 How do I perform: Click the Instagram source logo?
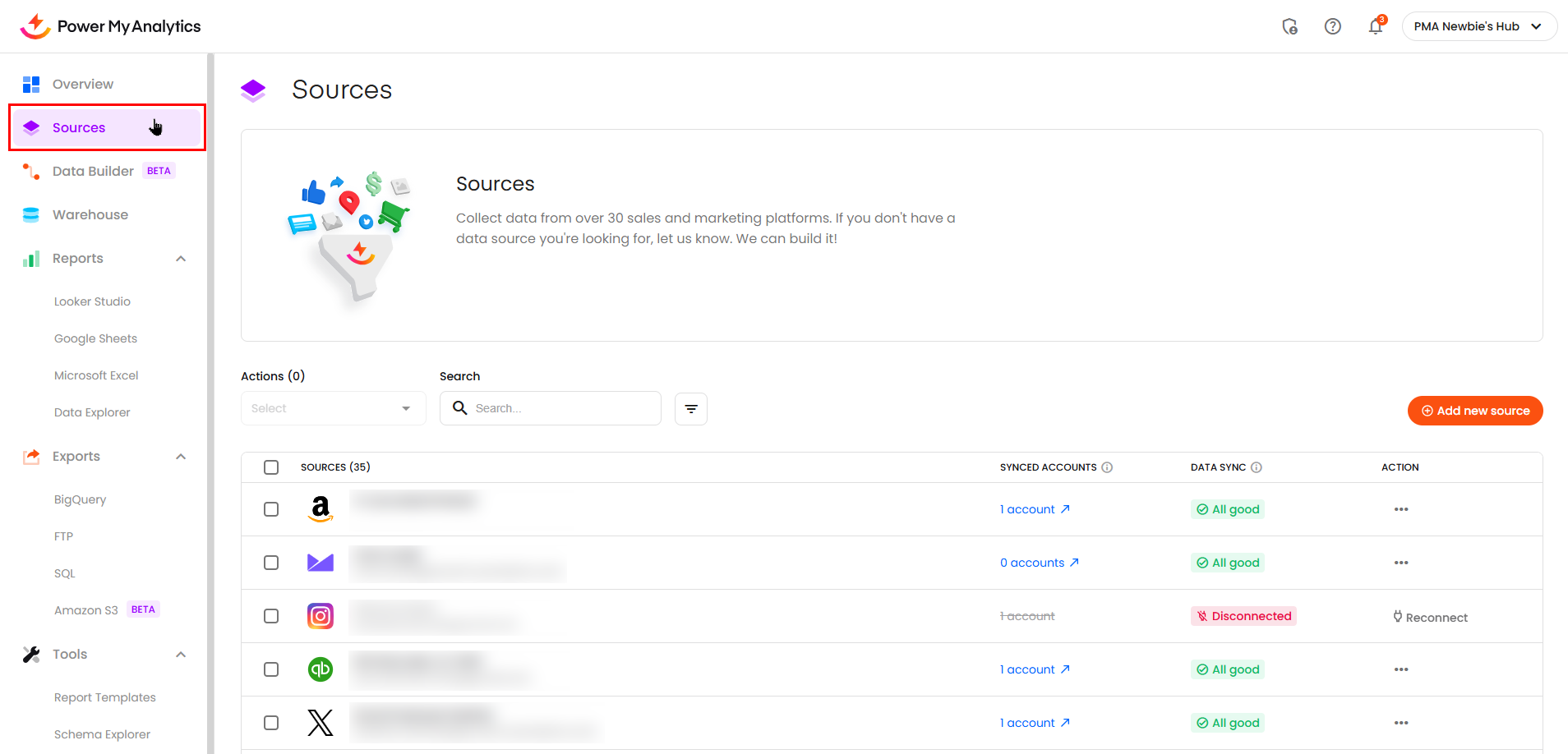click(321, 616)
